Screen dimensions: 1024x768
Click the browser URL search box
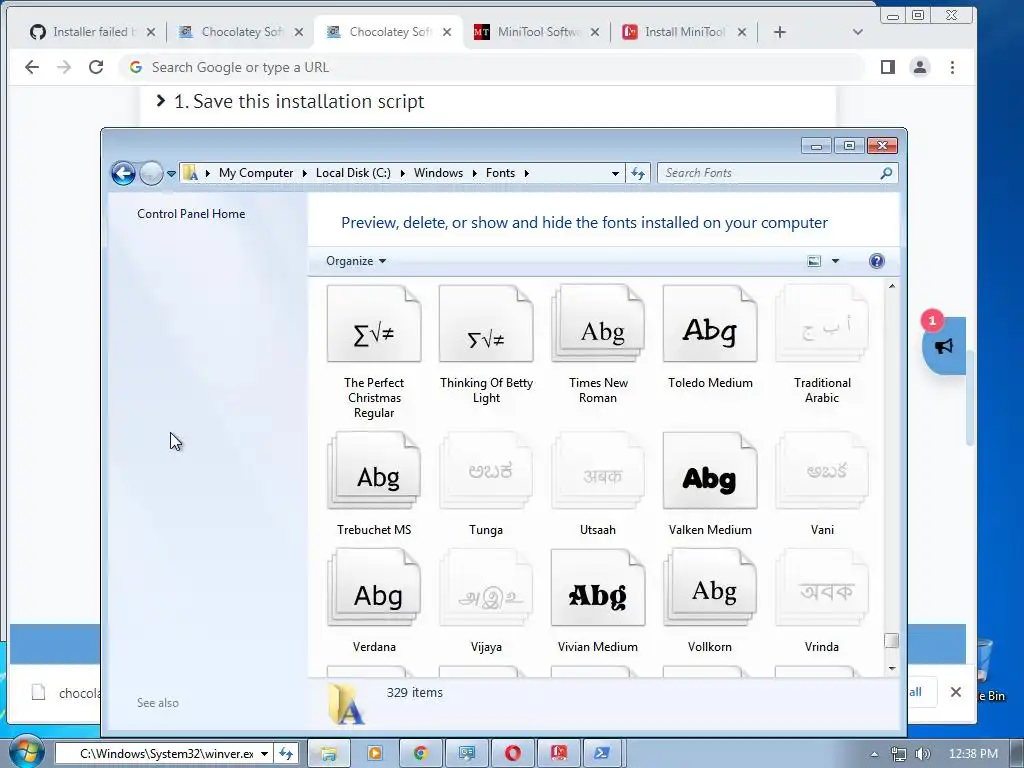(x=491, y=67)
